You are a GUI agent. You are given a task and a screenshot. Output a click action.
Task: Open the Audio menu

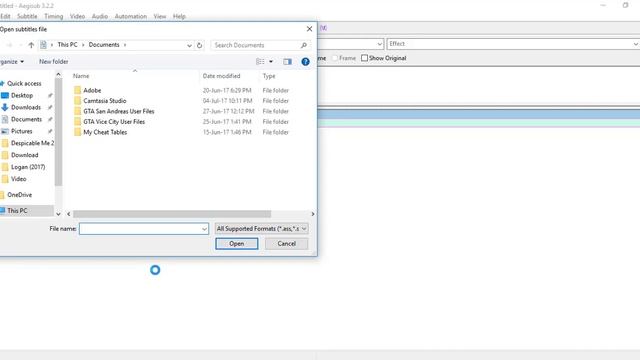(x=100, y=16)
